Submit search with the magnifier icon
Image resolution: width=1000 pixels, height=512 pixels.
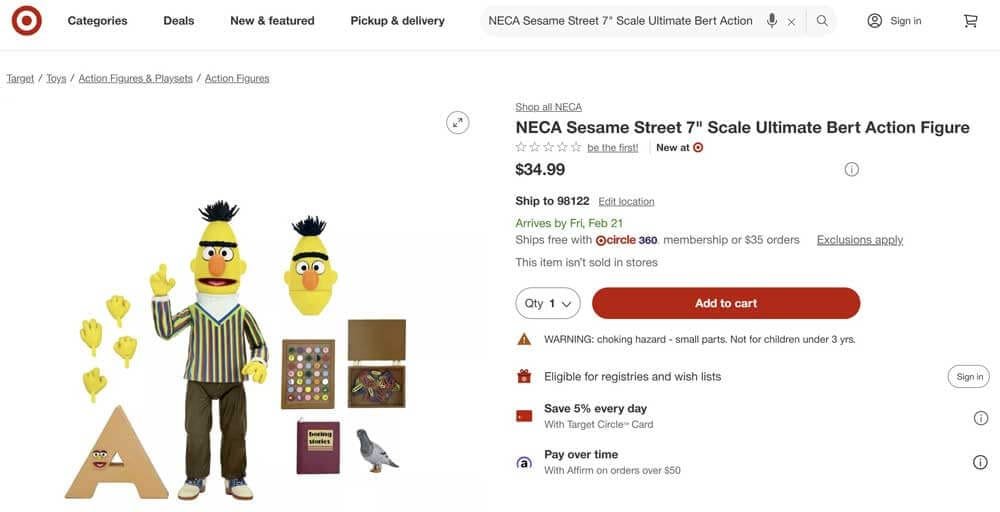(822, 20)
